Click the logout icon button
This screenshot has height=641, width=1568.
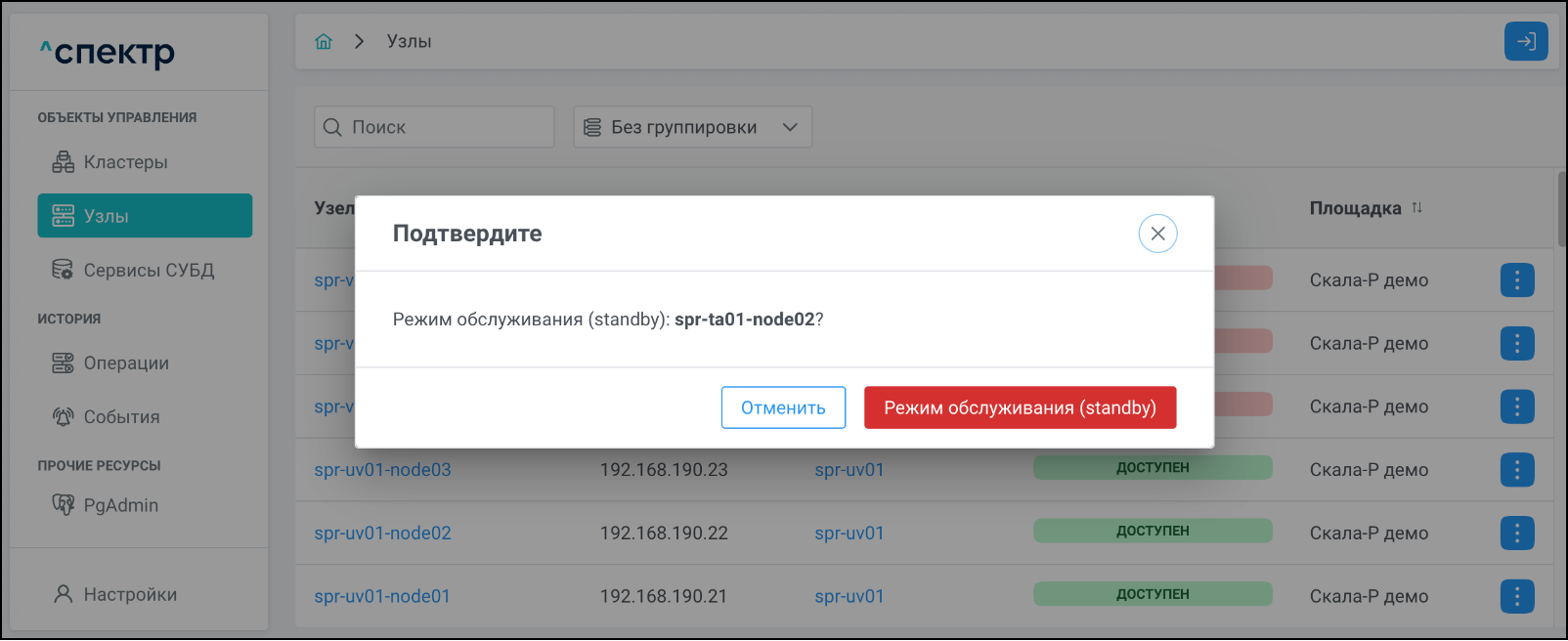point(1525,41)
